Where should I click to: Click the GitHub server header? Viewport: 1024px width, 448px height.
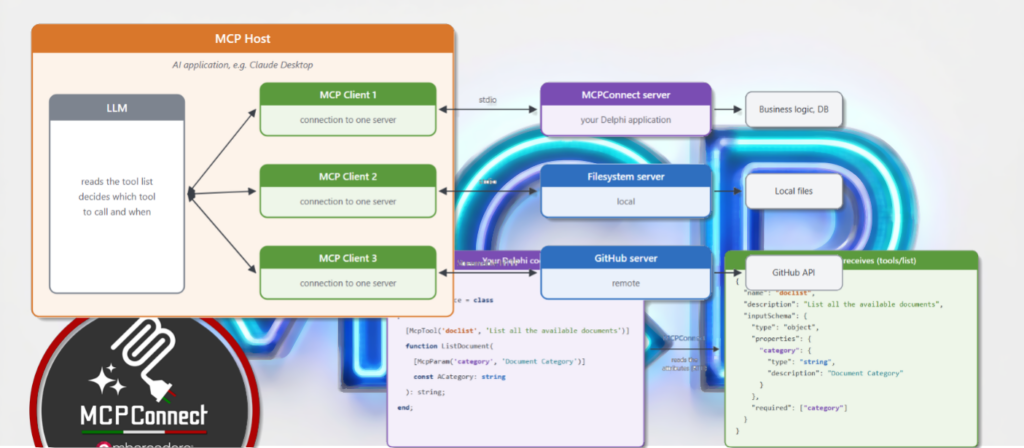626,257
